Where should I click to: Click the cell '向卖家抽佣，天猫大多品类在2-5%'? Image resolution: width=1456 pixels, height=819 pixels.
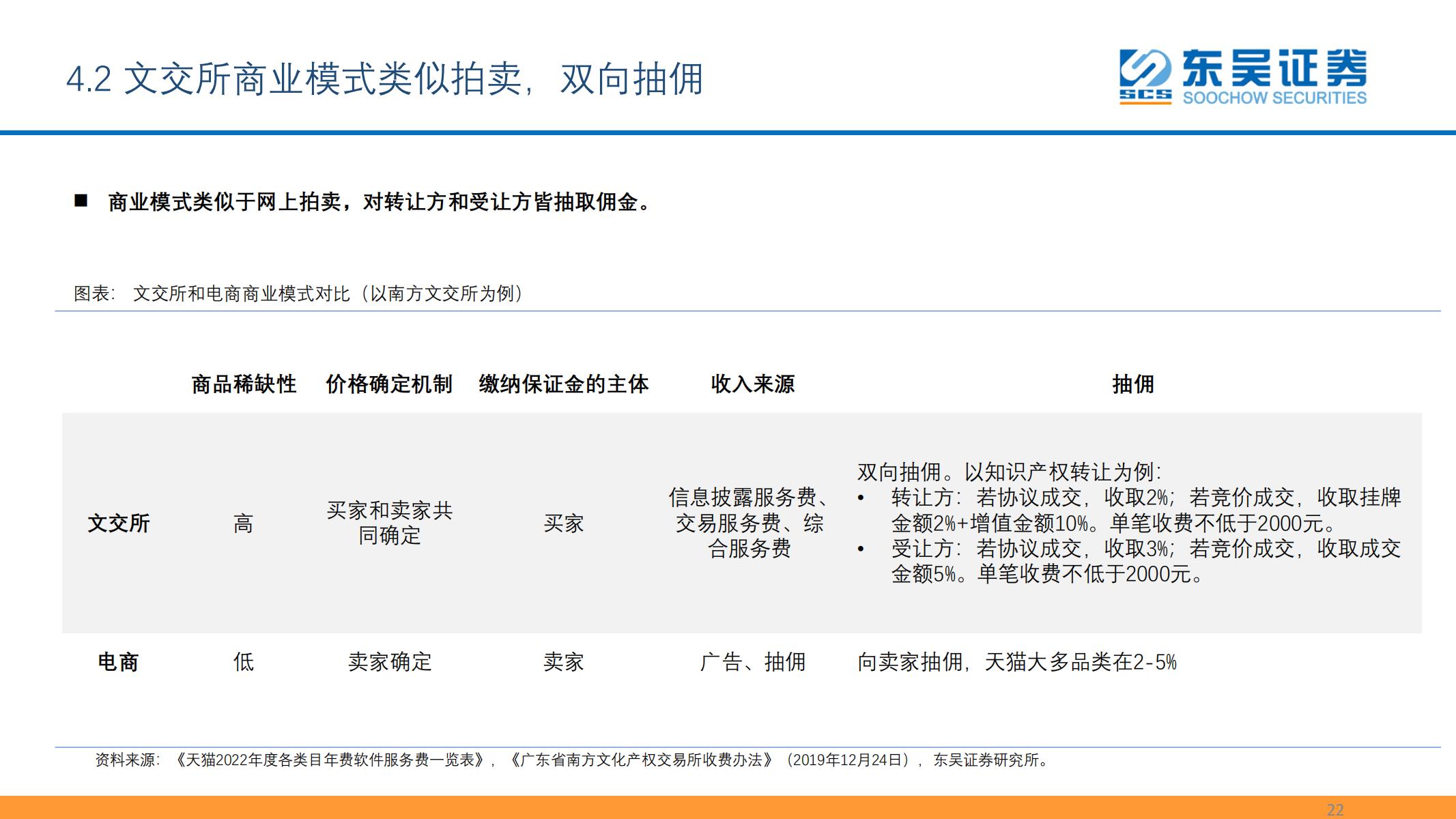click(x=1017, y=662)
